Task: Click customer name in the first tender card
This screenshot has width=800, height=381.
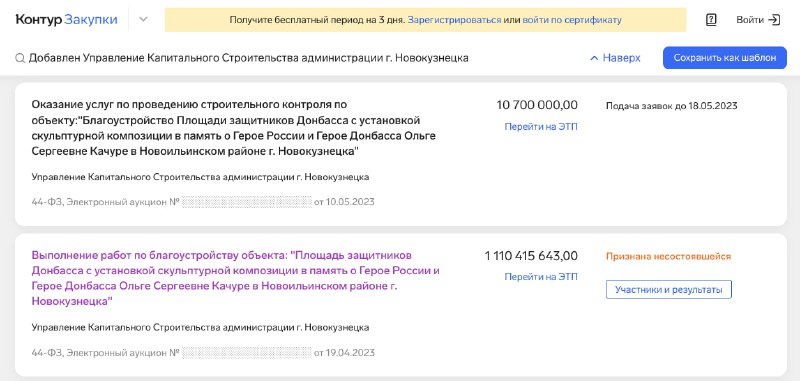Action: coord(200,177)
